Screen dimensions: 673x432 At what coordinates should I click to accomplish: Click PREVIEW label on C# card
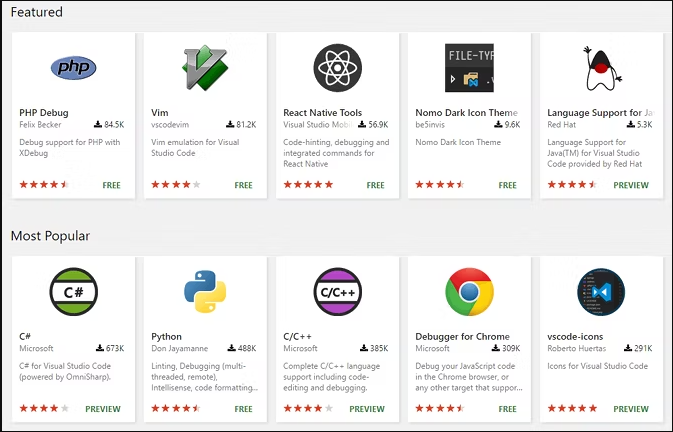point(103,409)
